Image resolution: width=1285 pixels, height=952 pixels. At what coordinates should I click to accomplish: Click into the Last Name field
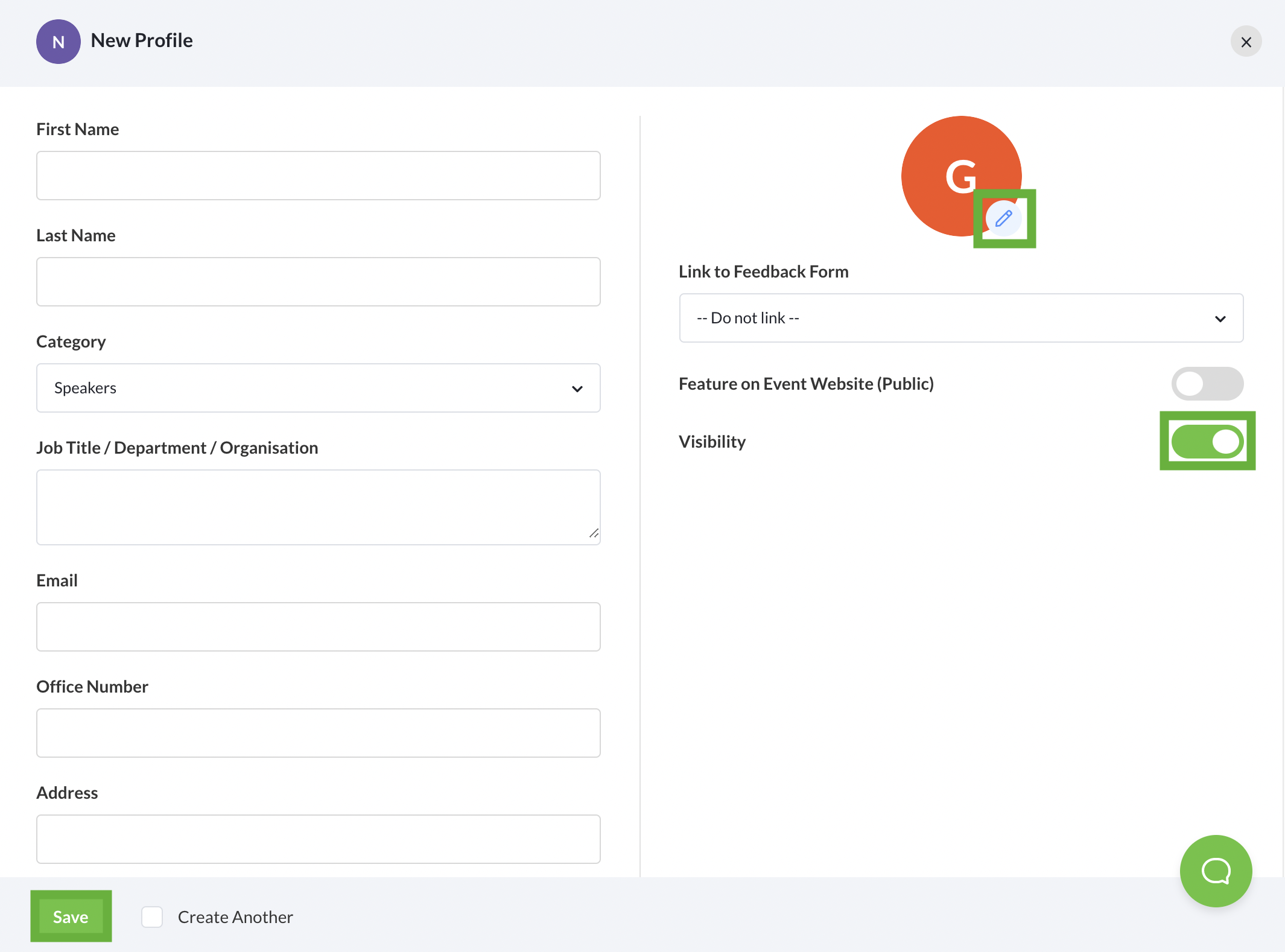pyautogui.click(x=318, y=282)
